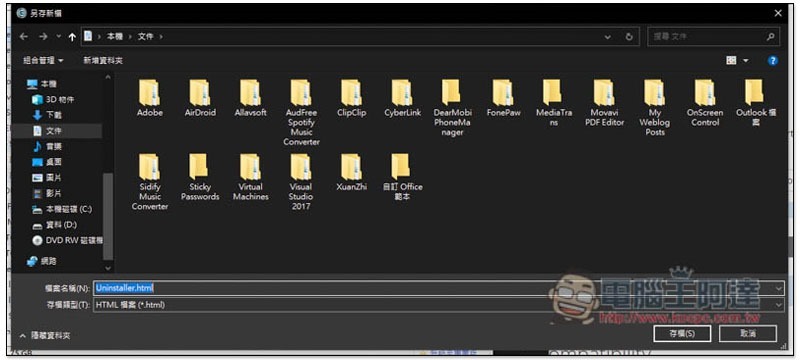Open the XuanZhi folder
800x360 pixels.
352,172
